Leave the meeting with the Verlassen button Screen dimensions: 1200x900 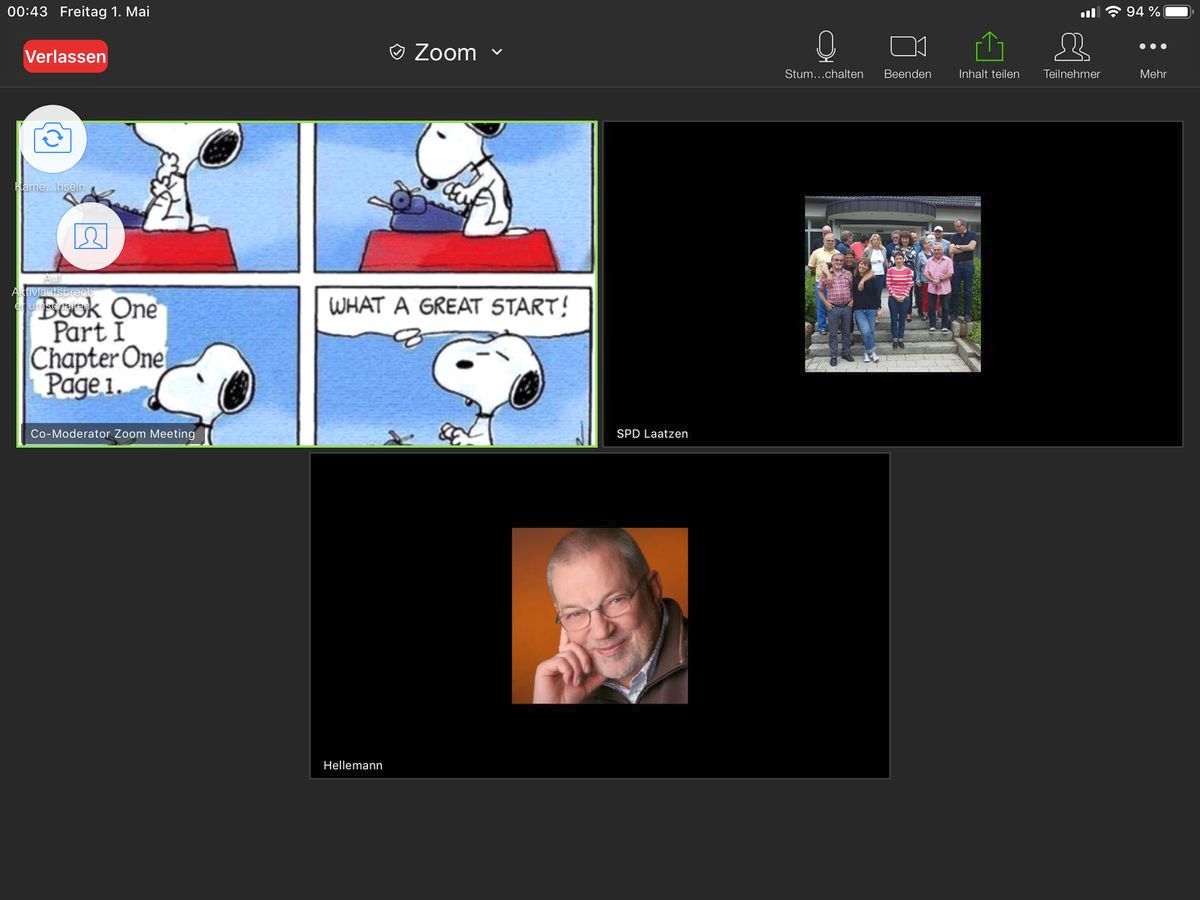coord(65,56)
